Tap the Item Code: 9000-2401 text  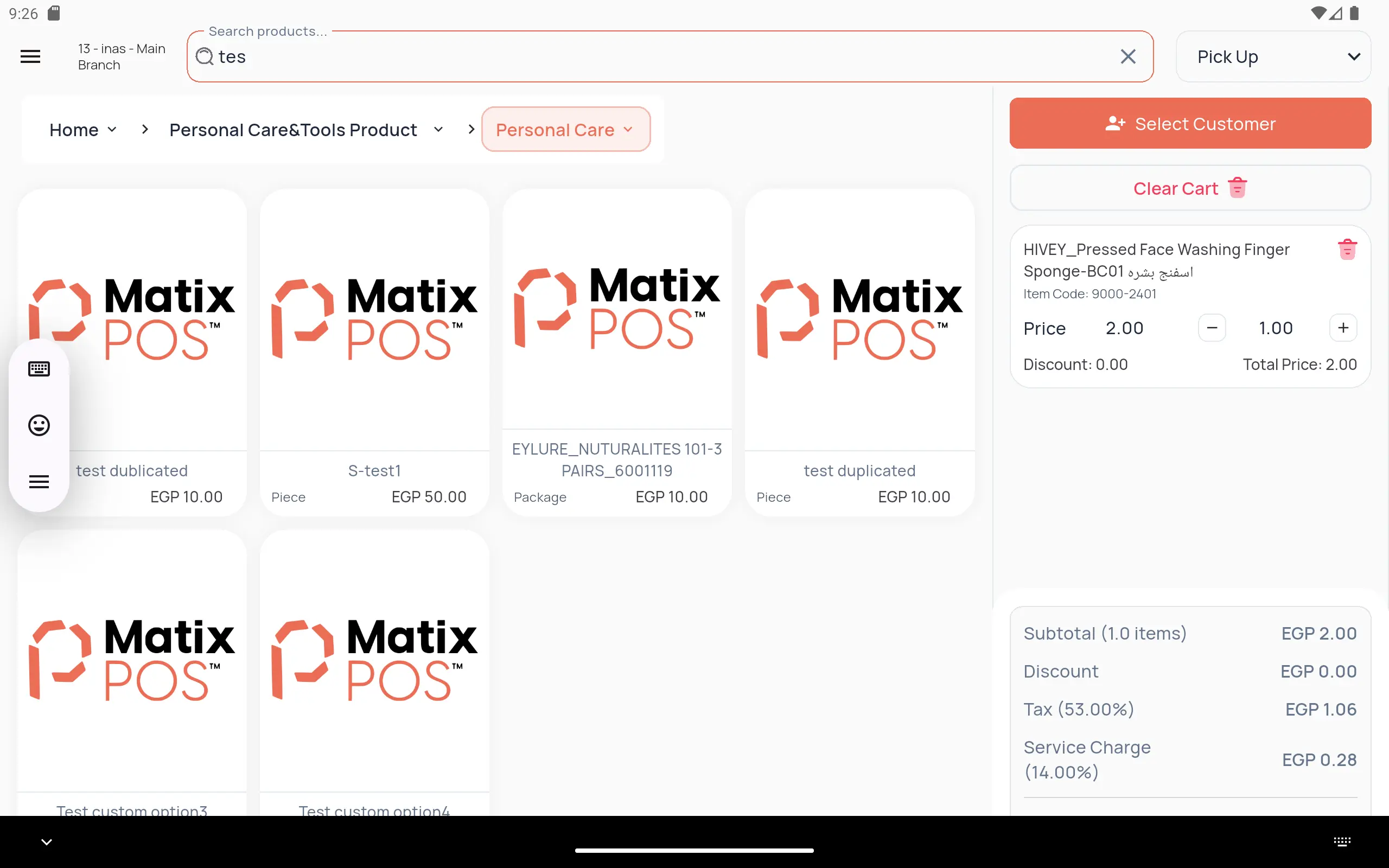coord(1089,294)
